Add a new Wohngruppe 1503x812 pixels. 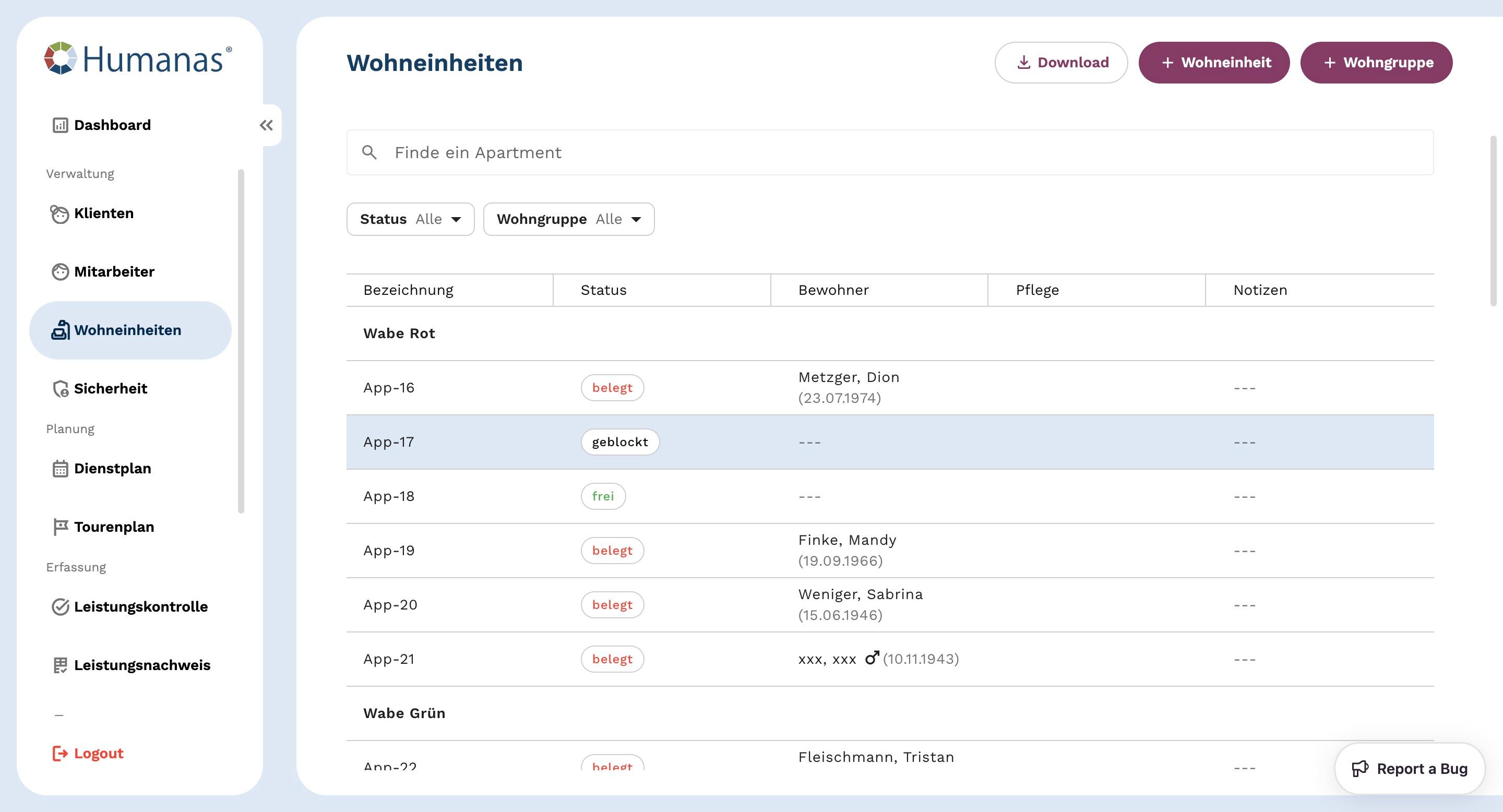click(1376, 63)
